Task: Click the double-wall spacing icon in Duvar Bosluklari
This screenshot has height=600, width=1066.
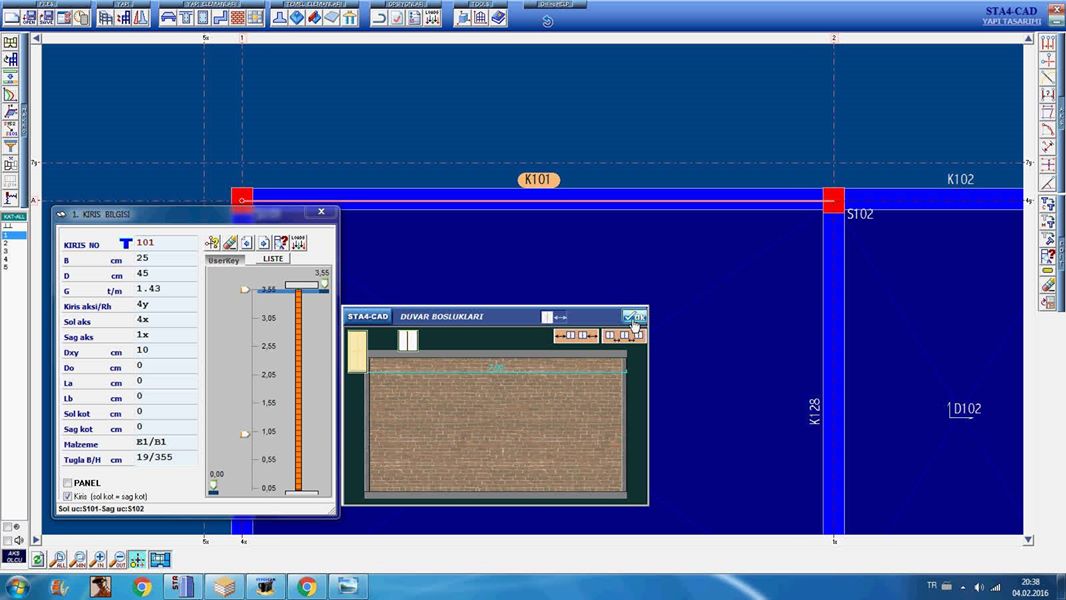Action: pyautogui.click(x=623, y=335)
